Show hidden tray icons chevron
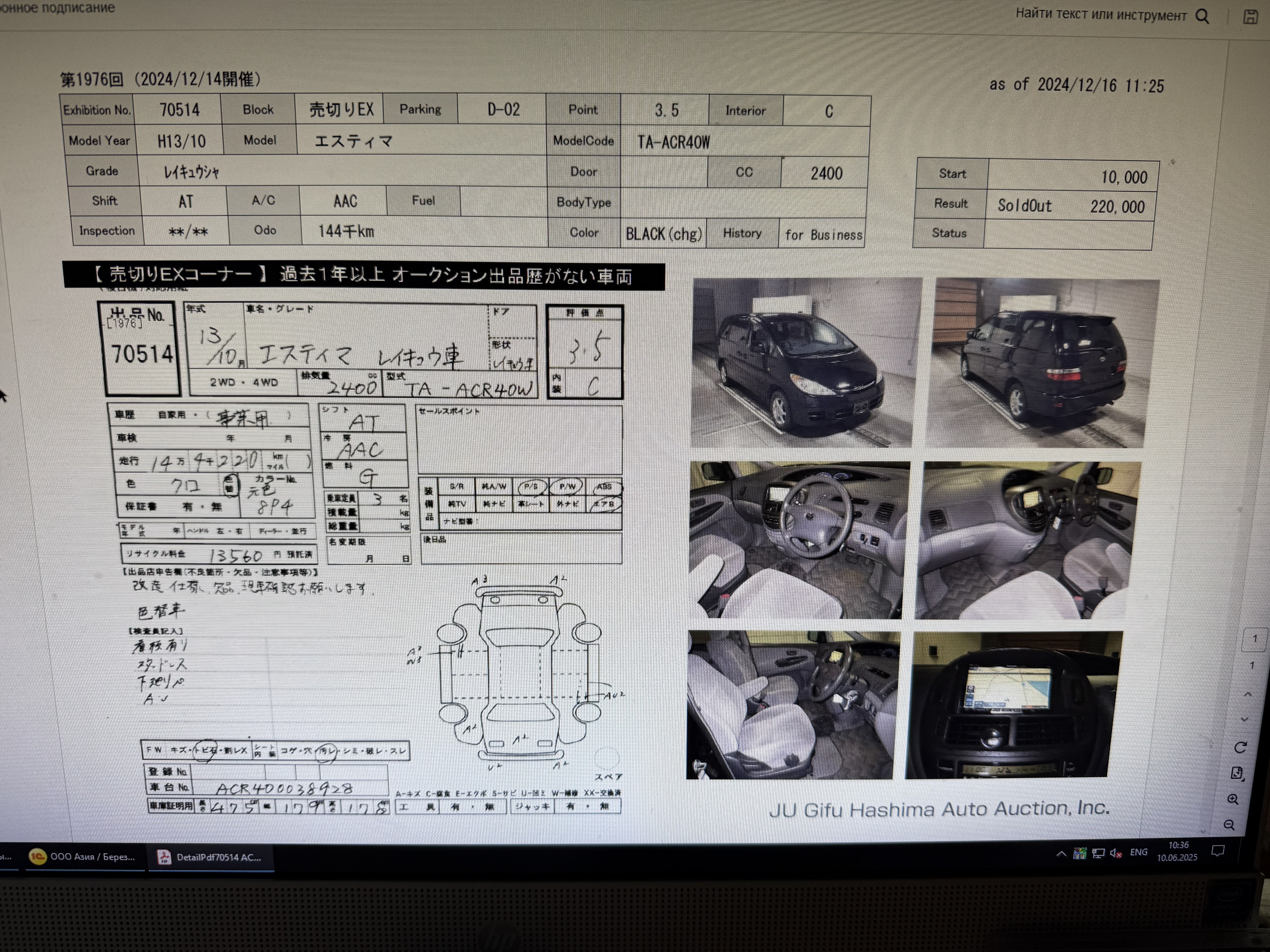 click(1061, 854)
